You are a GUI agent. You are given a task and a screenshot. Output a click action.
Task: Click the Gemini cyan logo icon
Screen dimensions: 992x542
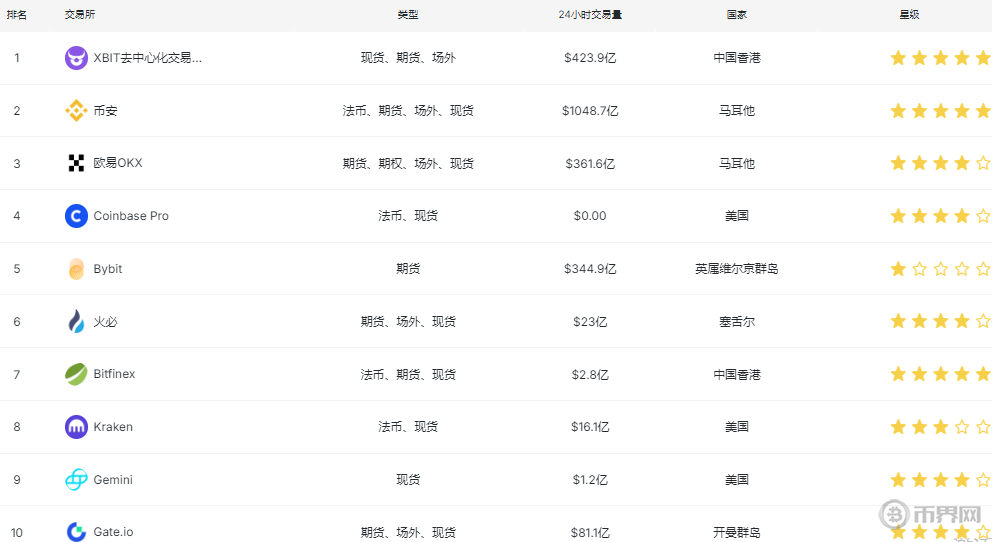click(76, 479)
